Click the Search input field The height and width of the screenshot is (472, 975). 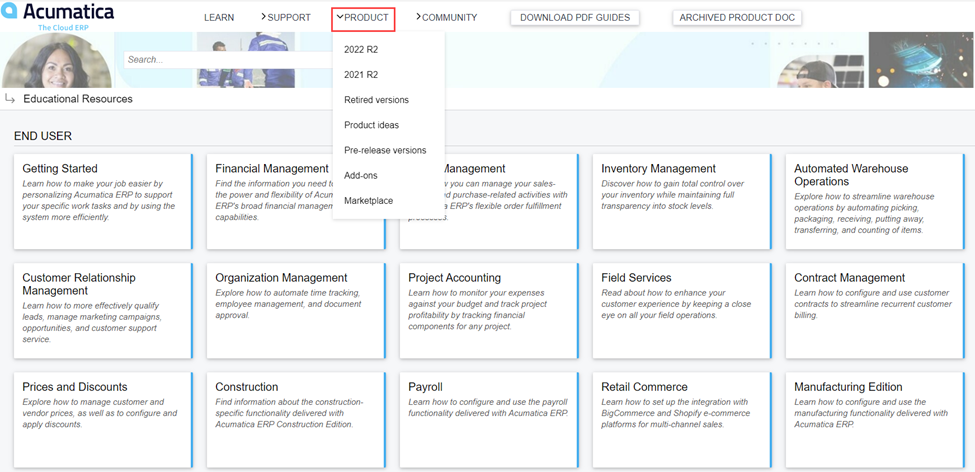click(x=229, y=60)
